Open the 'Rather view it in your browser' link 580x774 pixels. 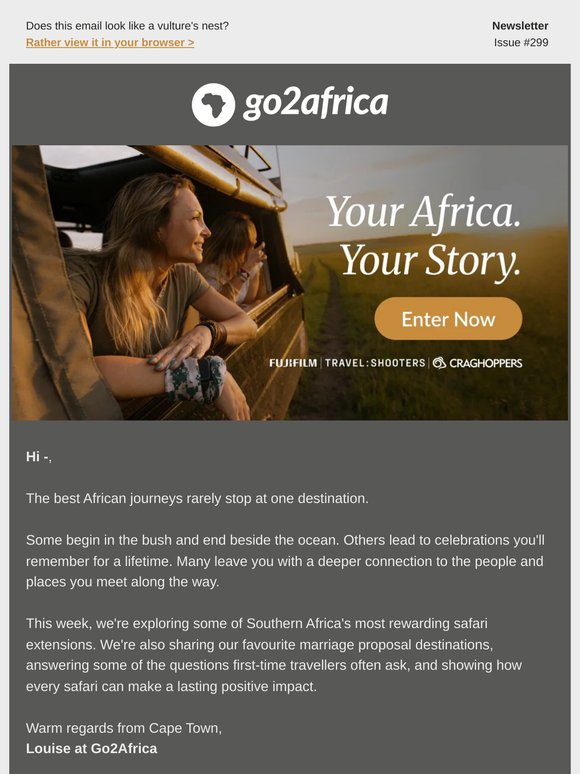click(110, 42)
